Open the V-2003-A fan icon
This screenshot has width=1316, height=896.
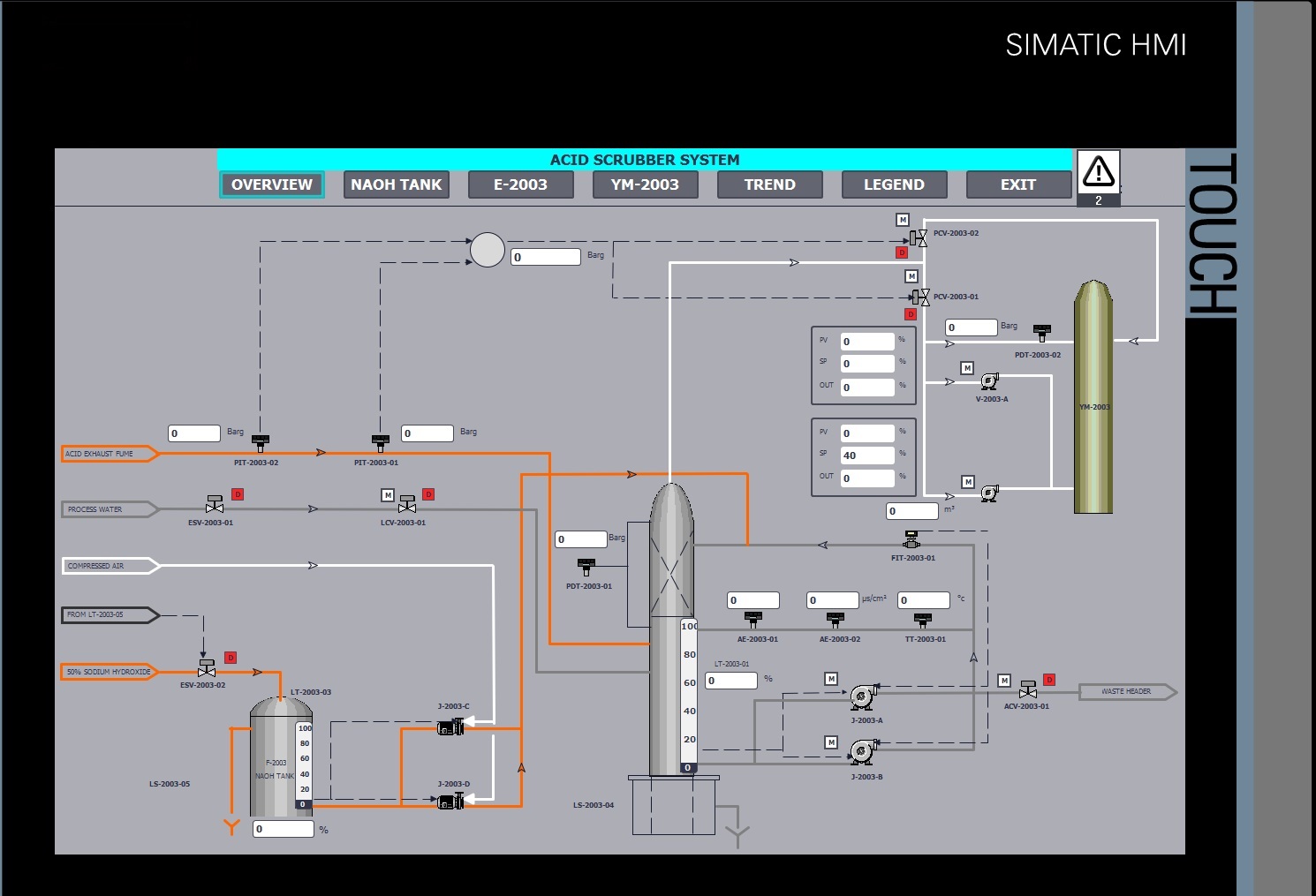coord(989,381)
